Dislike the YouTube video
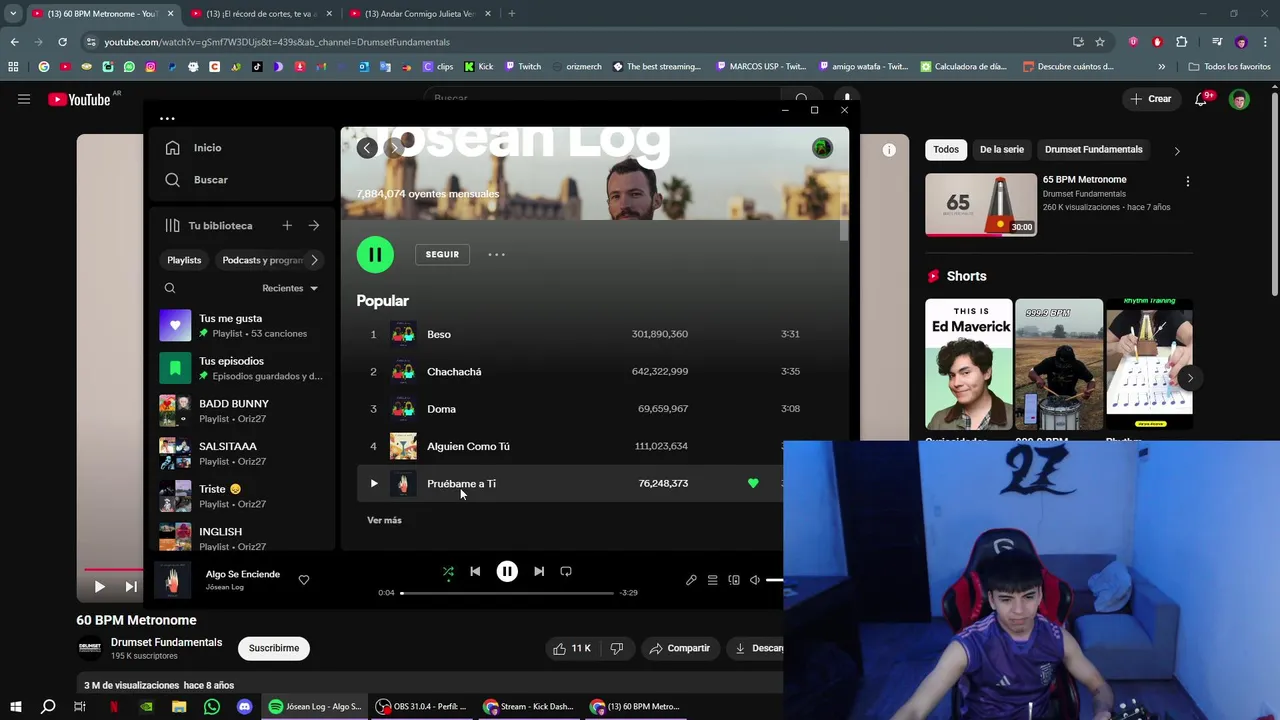The height and width of the screenshot is (720, 1280). pos(616,648)
